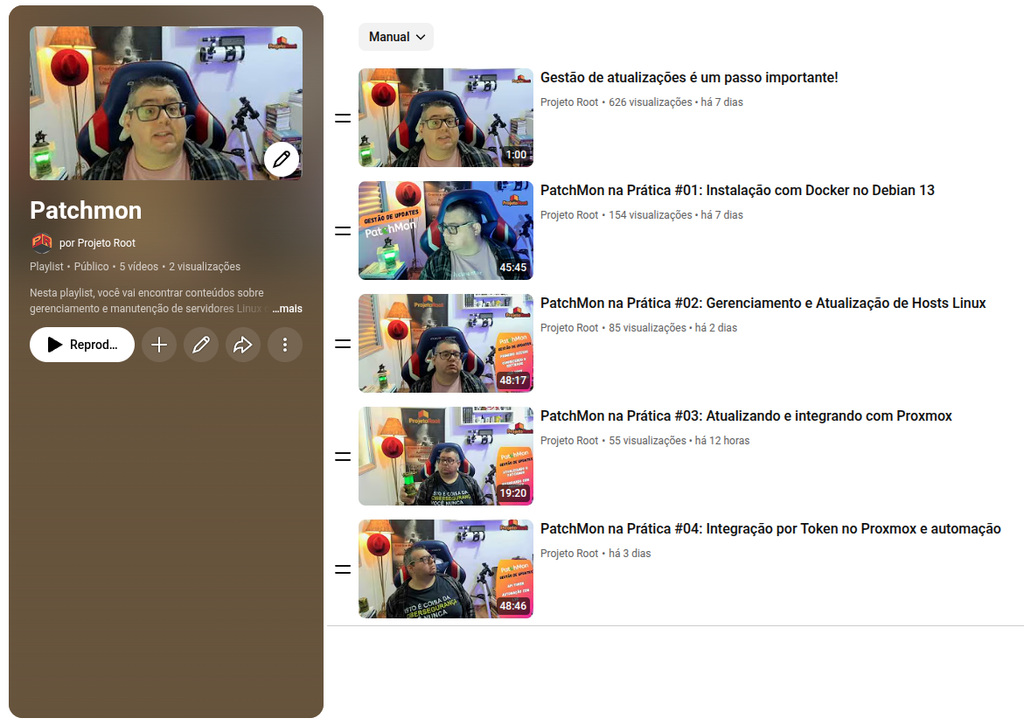Viewport: 1024px width, 726px height.
Task: Click the 1:00 duration video thumbnail
Action: [446, 118]
